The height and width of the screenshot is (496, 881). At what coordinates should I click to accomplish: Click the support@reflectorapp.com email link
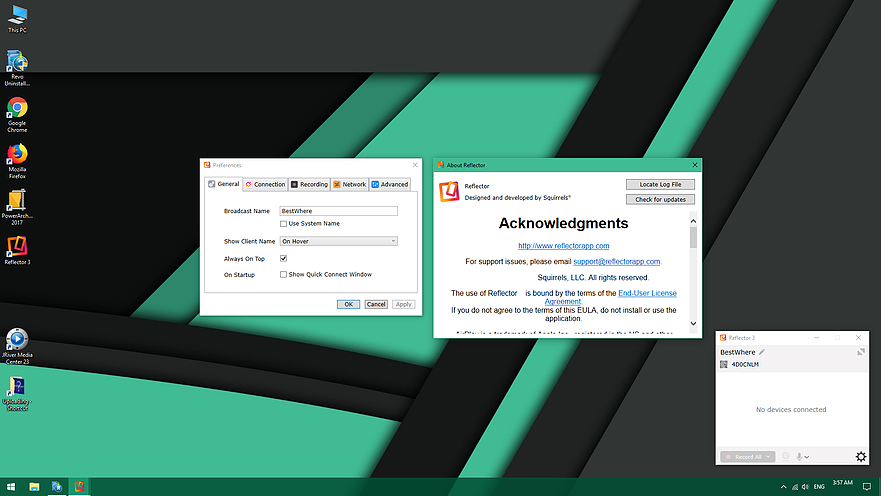point(616,262)
